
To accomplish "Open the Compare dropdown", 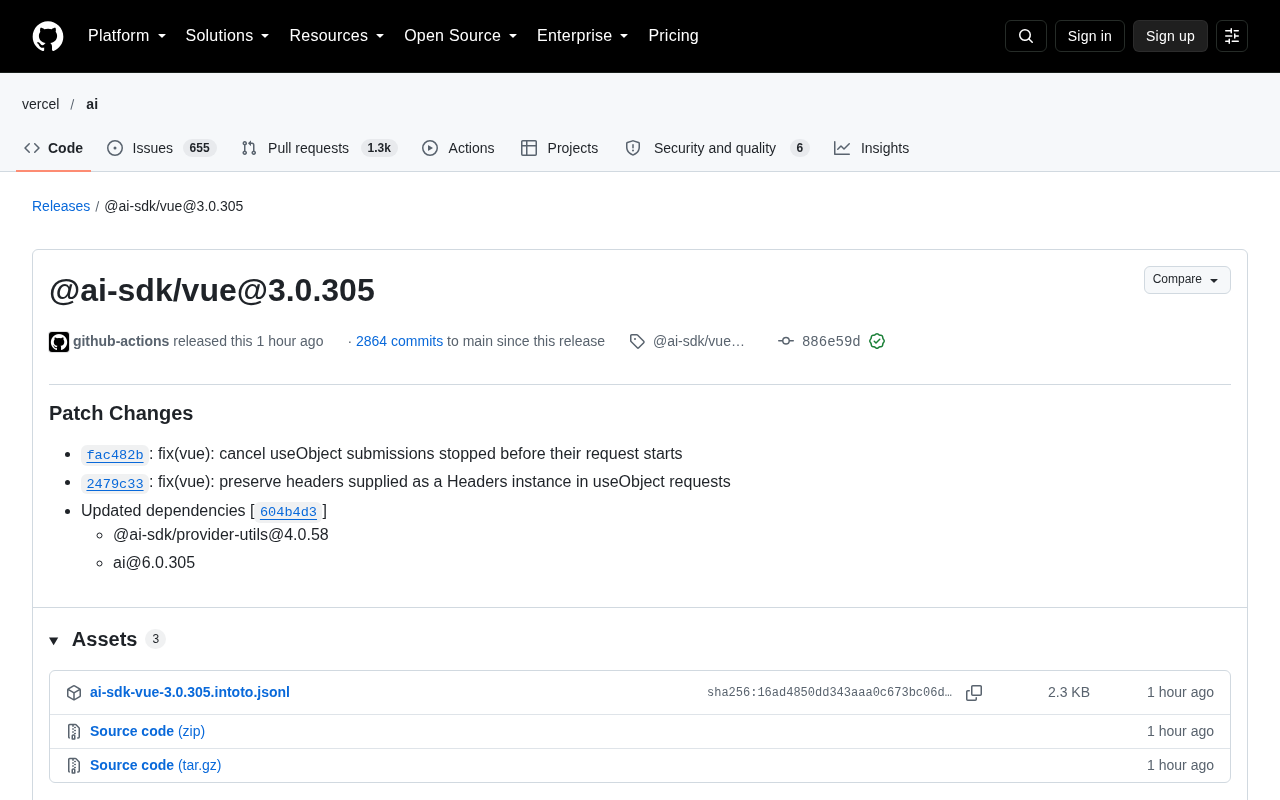I will [1187, 280].
